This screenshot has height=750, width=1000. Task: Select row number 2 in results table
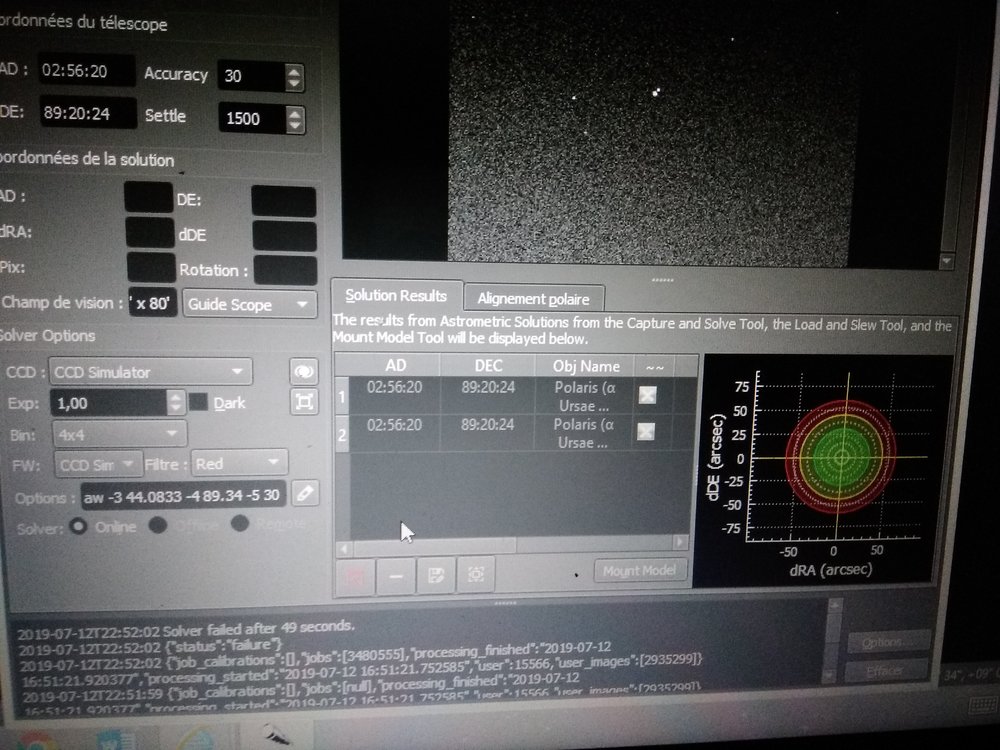click(x=342, y=434)
